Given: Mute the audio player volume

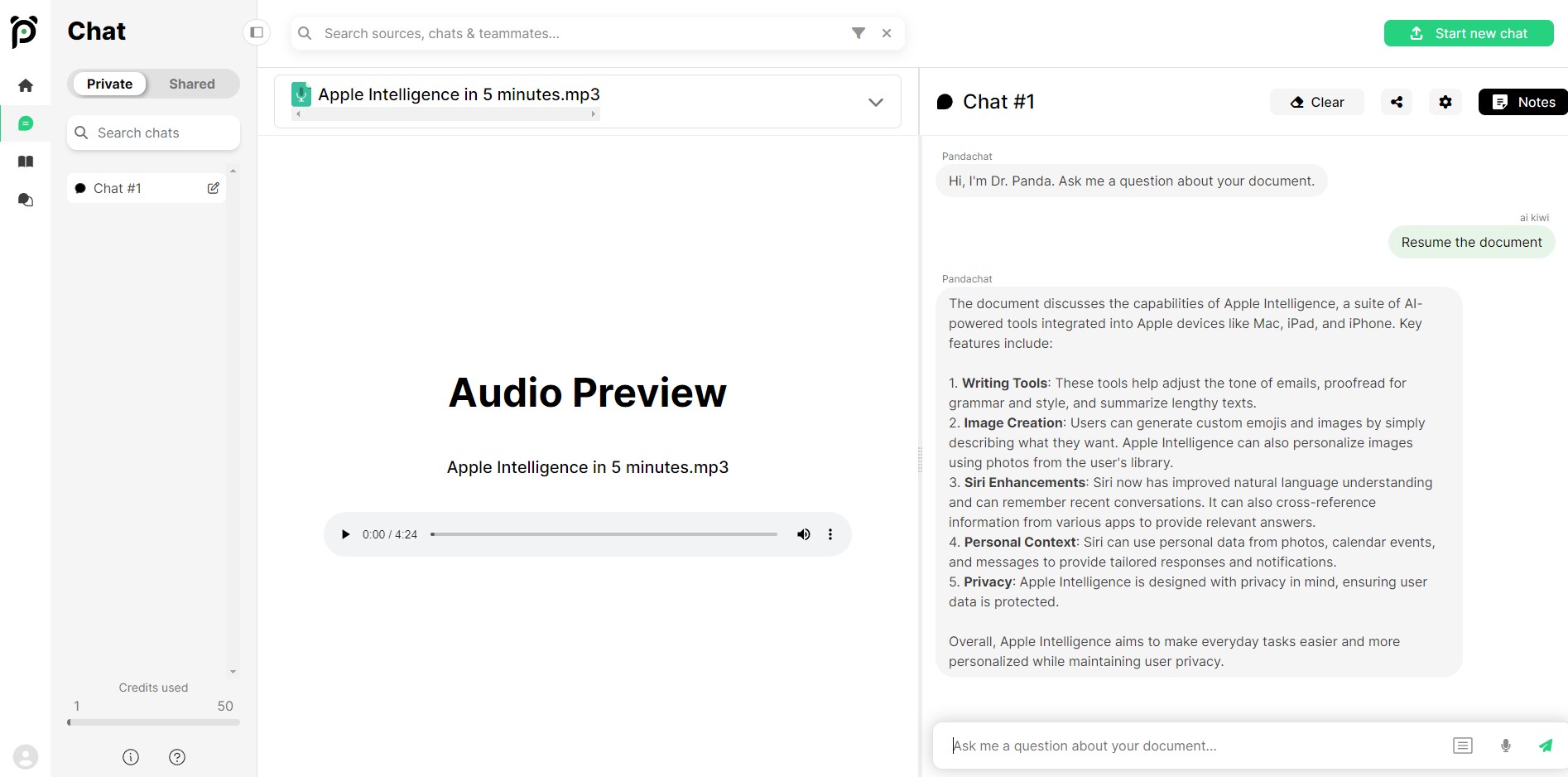Looking at the screenshot, I should click(803, 534).
